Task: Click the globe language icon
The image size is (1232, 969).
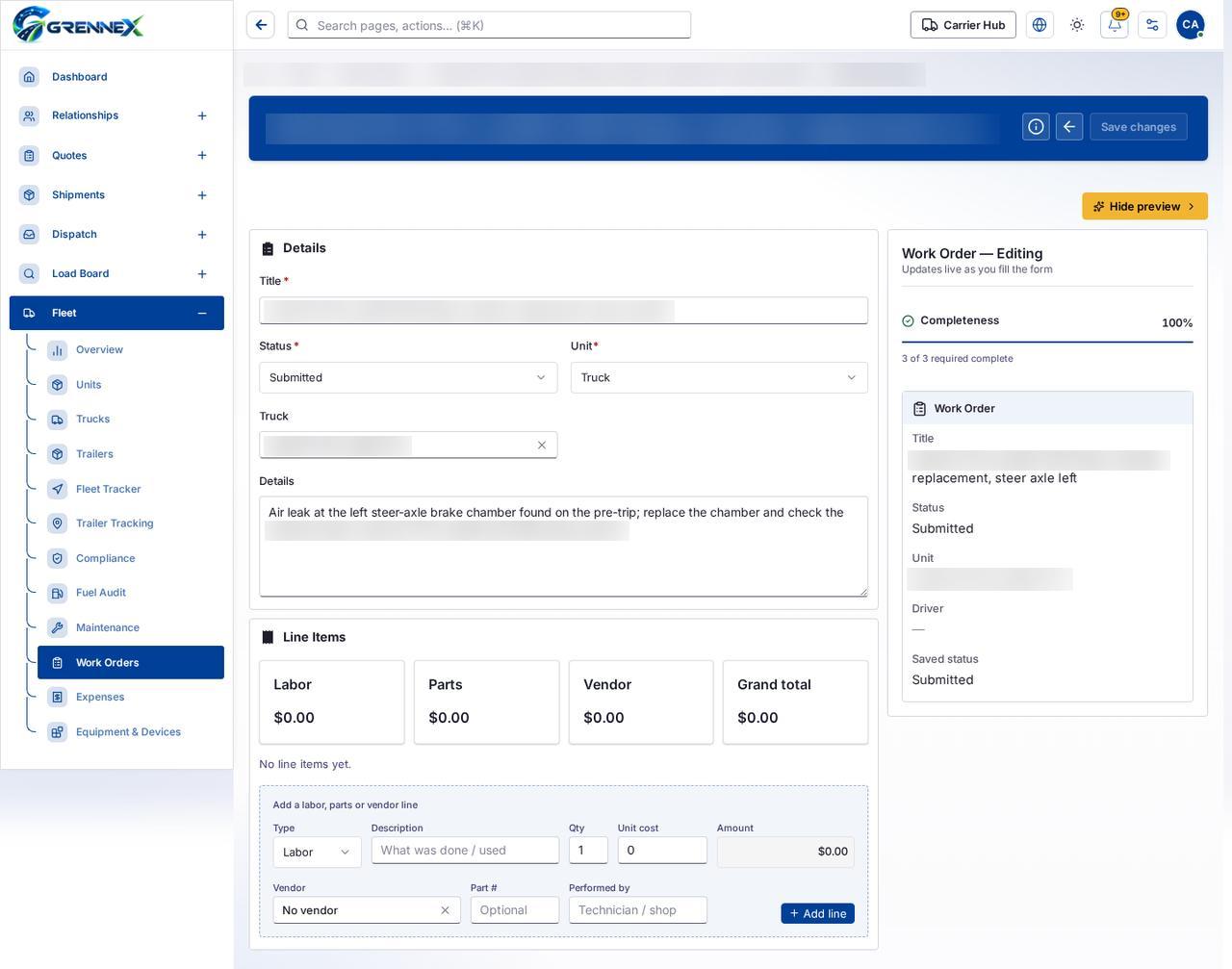Action: pos(1039,25)
